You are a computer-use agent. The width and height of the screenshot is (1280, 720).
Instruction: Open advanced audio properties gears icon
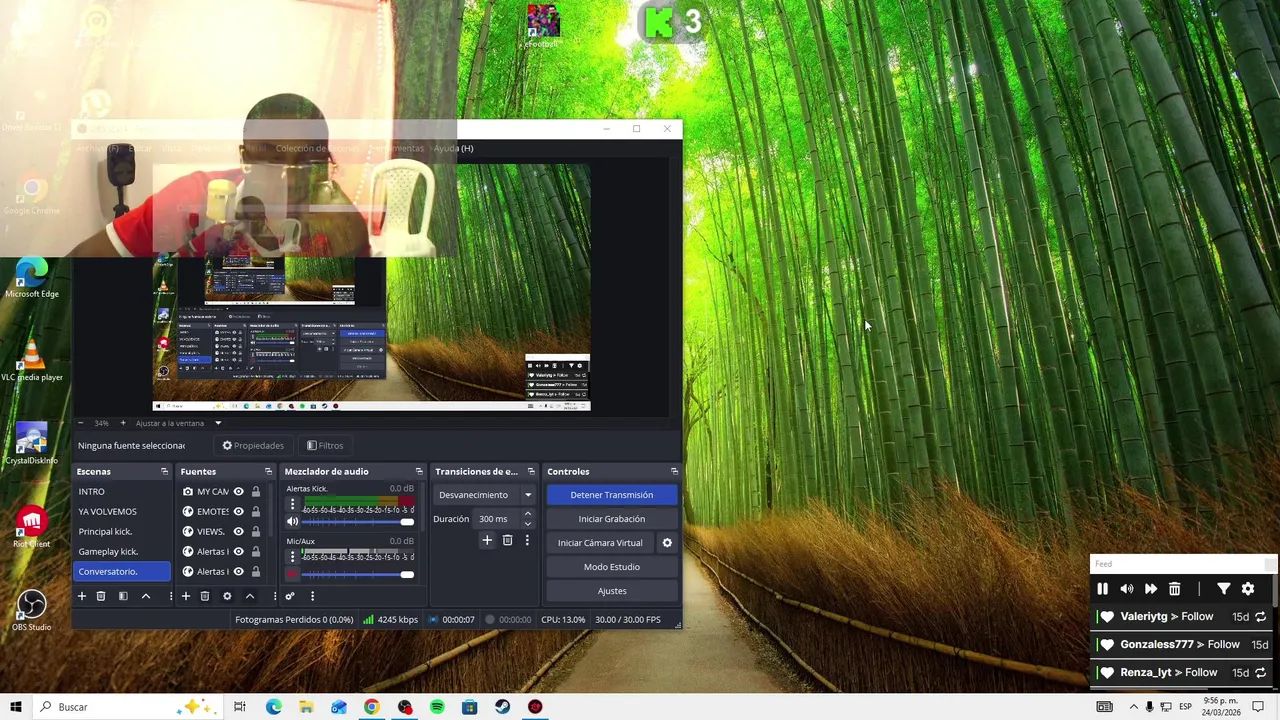[x=290, y=596]
